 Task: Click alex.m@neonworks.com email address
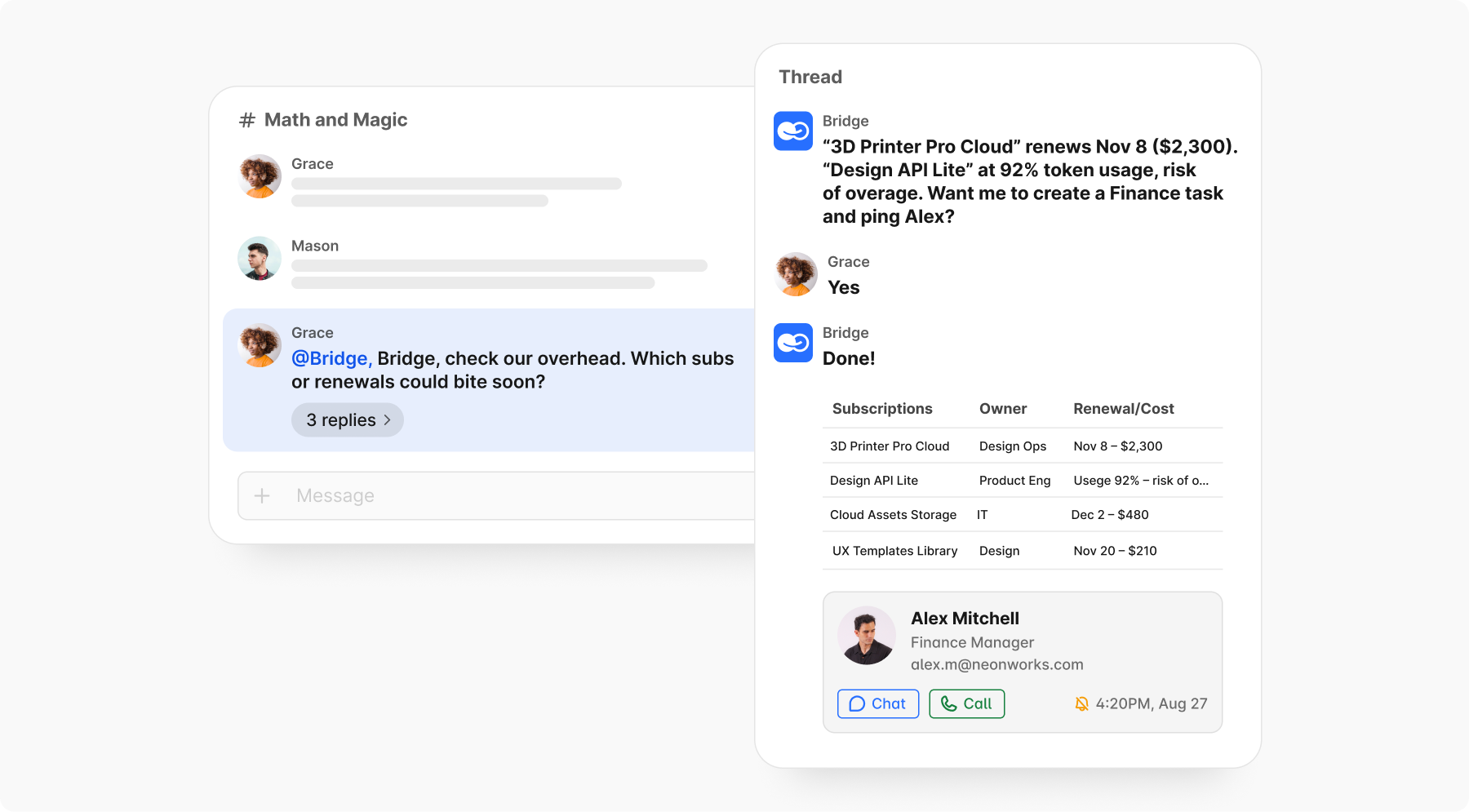tap(996, 664)
